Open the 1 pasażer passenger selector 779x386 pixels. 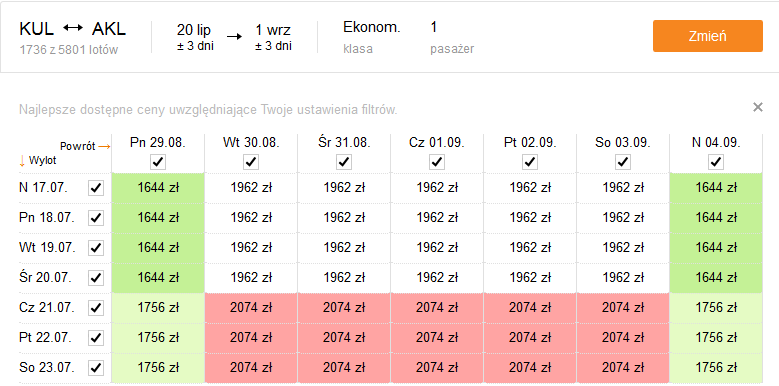pyautogui.click(x=452, y=37)
